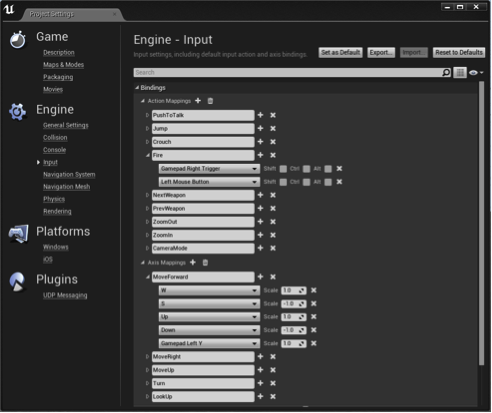This screenshot has width=492, height=413.
Task: Open the Gamepad Left Y key dropdown
Action: (x=209, y=343)
